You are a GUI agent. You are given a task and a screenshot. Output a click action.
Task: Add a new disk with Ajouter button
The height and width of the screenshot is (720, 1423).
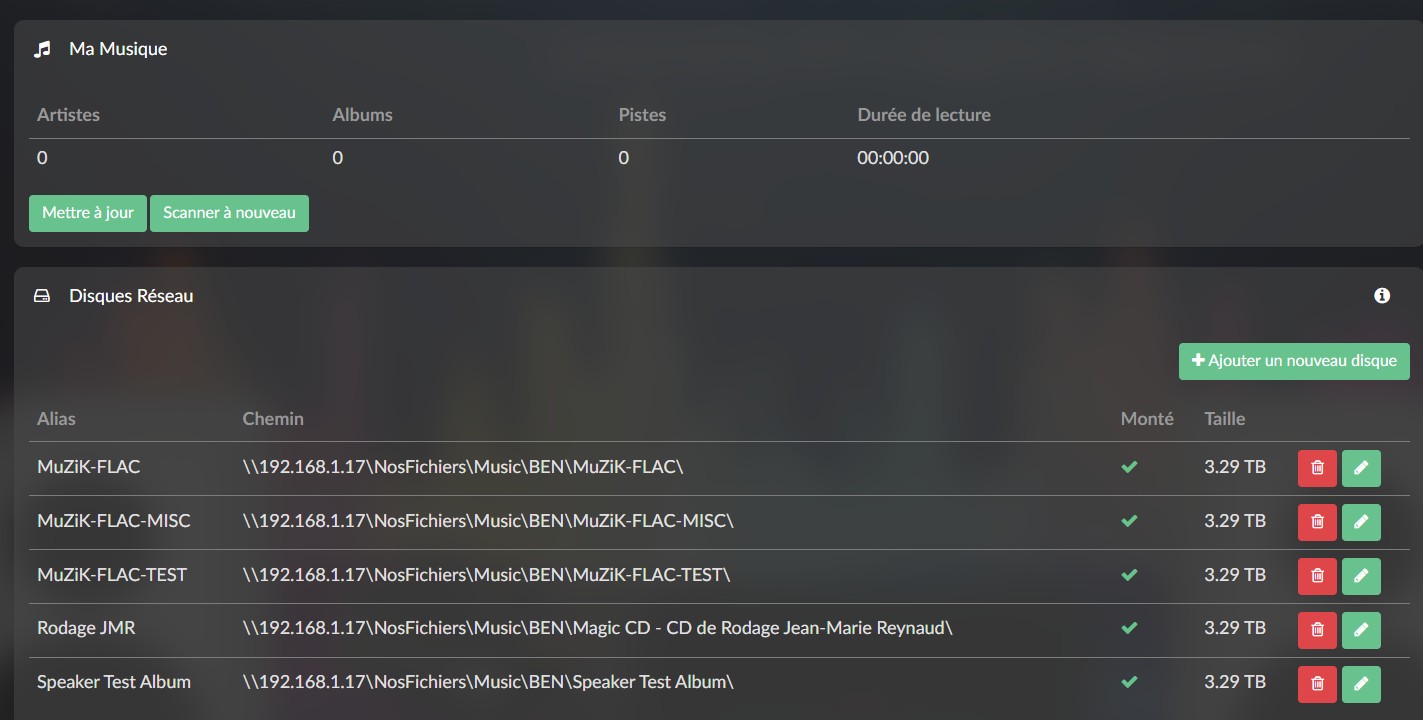tap(1294, 361)
